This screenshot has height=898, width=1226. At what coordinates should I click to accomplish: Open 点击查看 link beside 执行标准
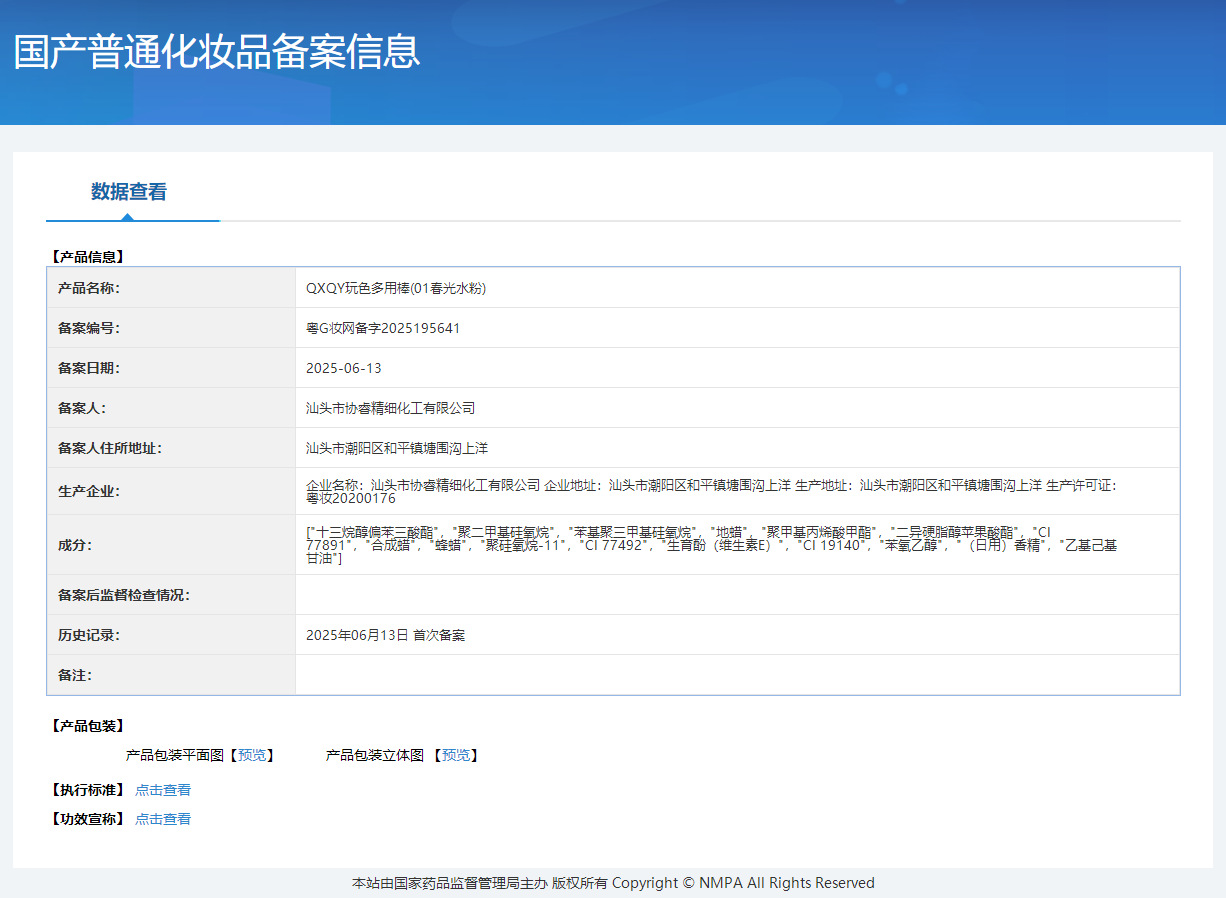(x=163, y=790)
